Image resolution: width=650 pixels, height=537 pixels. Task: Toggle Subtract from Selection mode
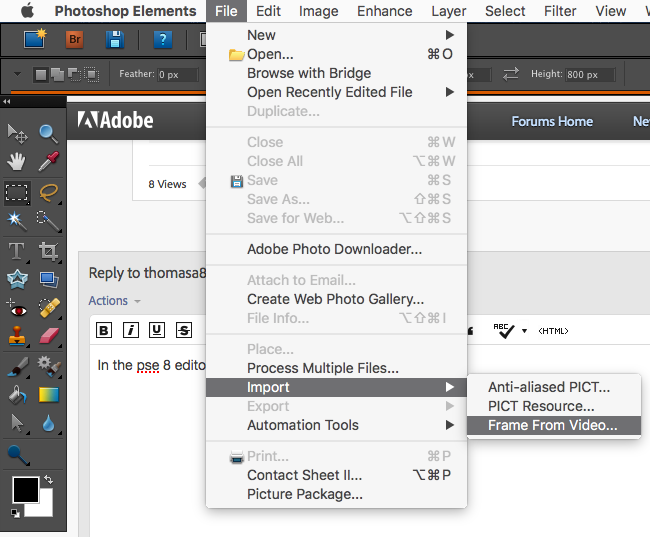75,75
